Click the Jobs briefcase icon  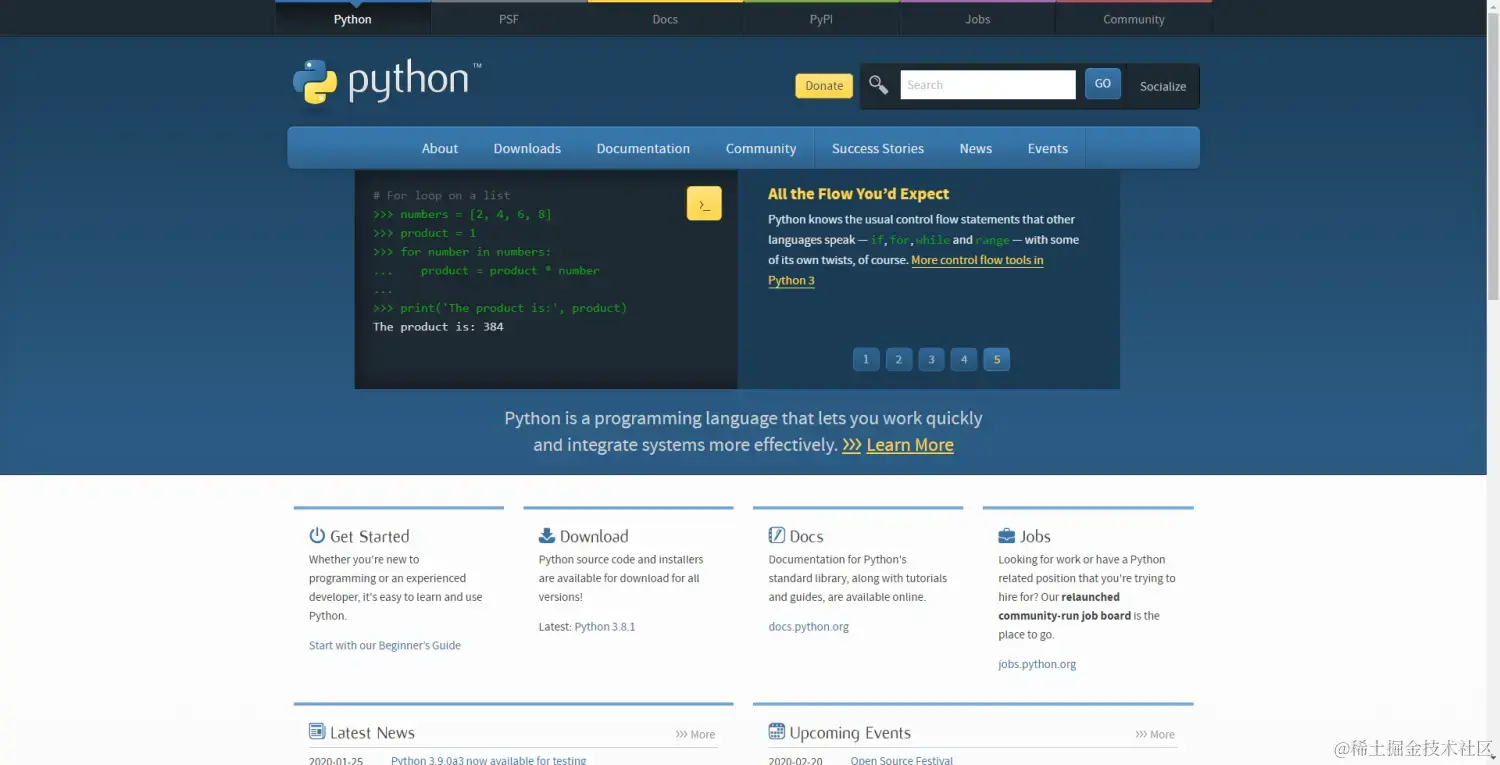point(1007,536)
